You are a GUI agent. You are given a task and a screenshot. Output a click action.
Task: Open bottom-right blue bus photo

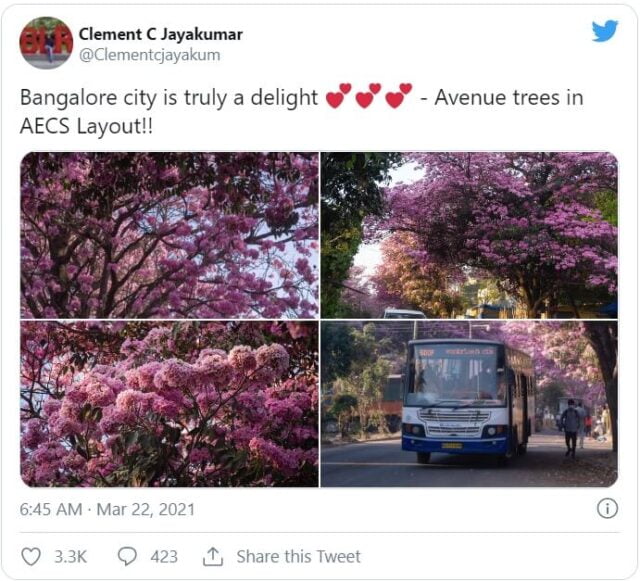click(x=469, y=404)
